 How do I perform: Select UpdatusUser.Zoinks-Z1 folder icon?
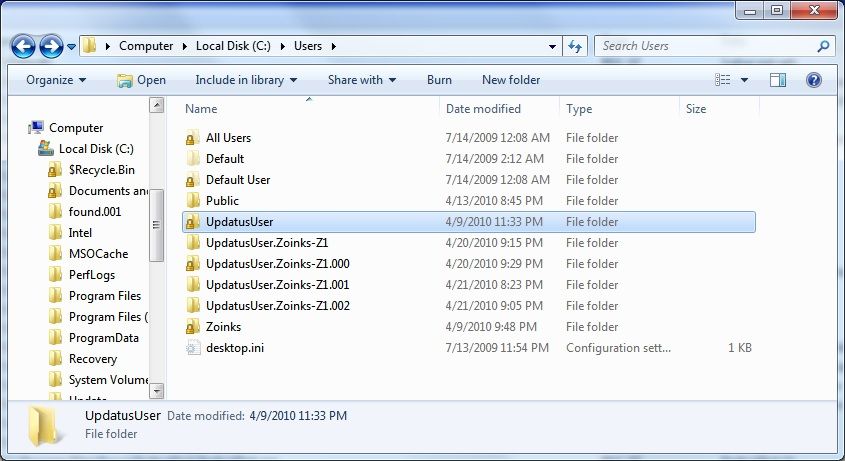(192, 243)
